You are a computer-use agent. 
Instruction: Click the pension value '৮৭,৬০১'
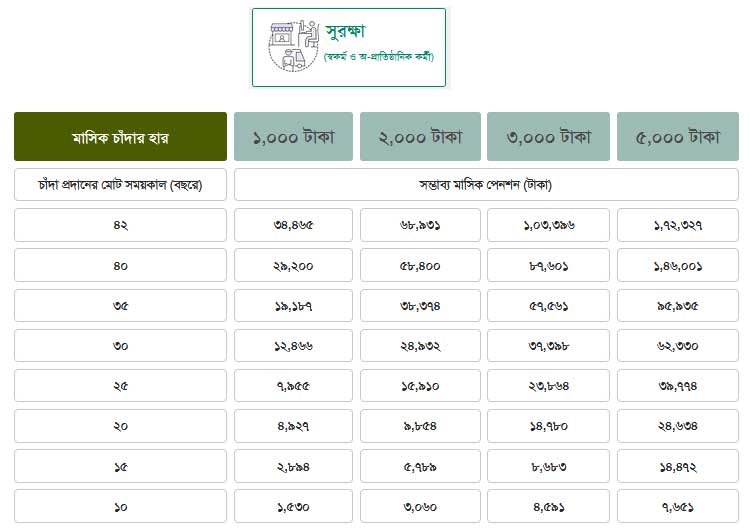pyautogui.click(x=548, y=266)
